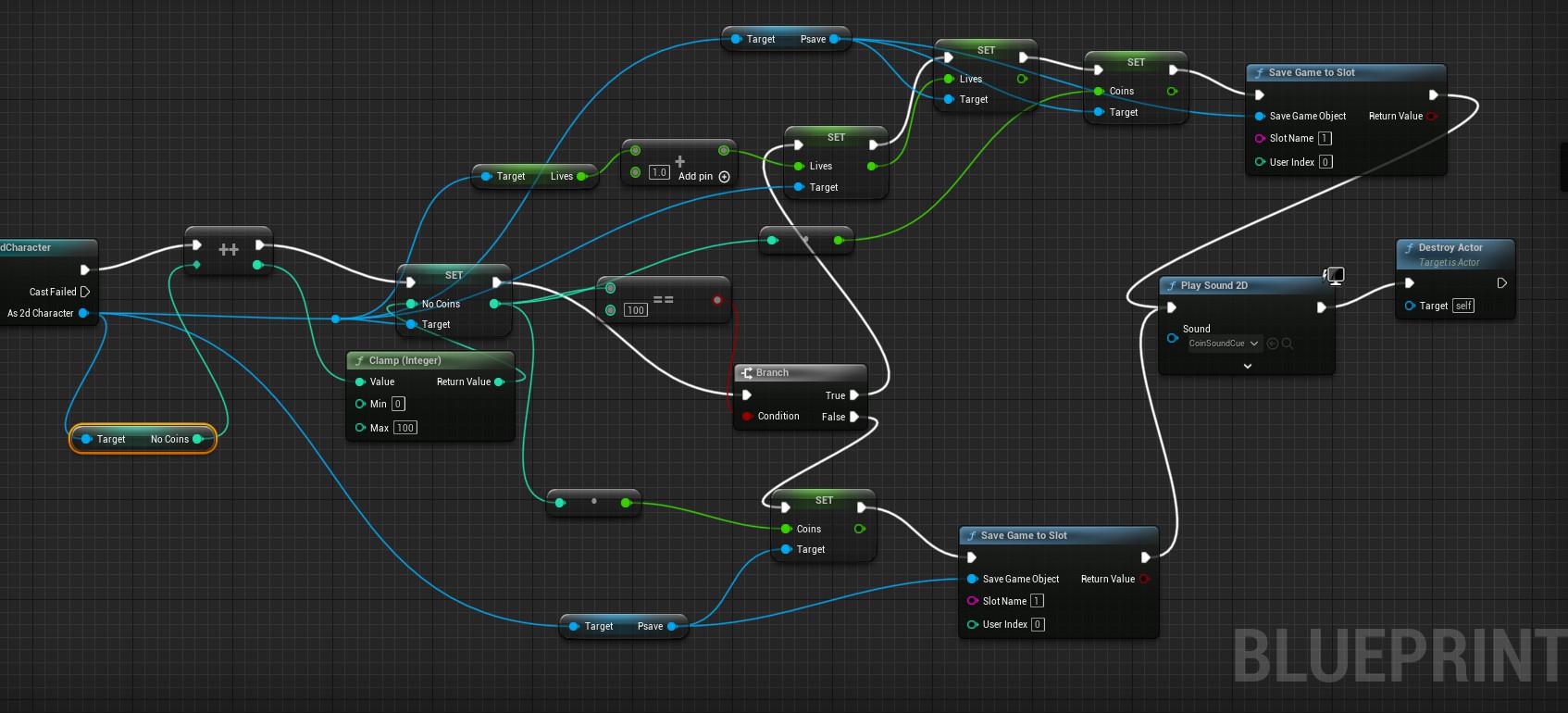Click the 100 value in the equals node
This screenshot has height=713, width=1568.
pos(635,310)
